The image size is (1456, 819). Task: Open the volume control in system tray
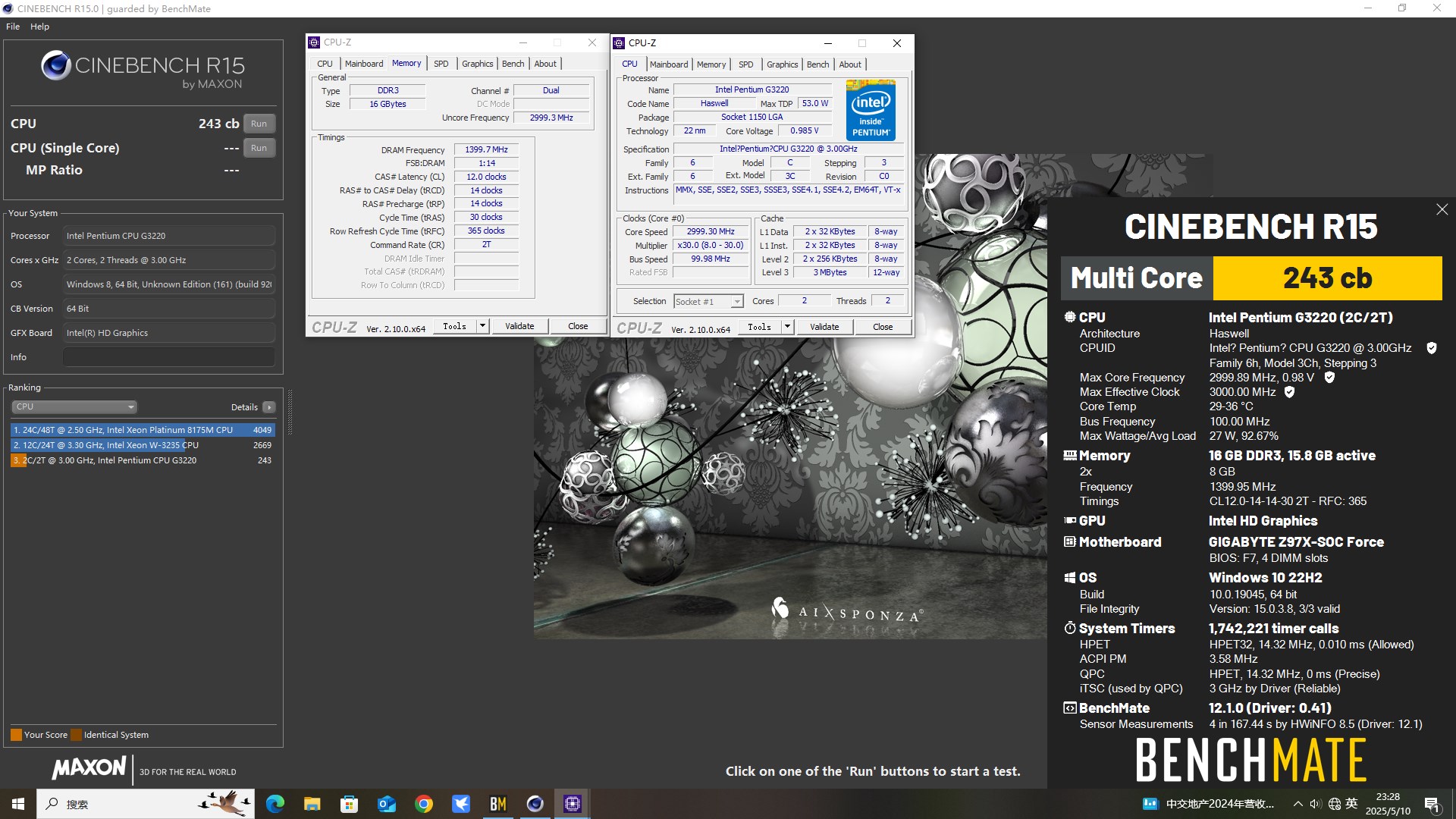pos(1315,804)
